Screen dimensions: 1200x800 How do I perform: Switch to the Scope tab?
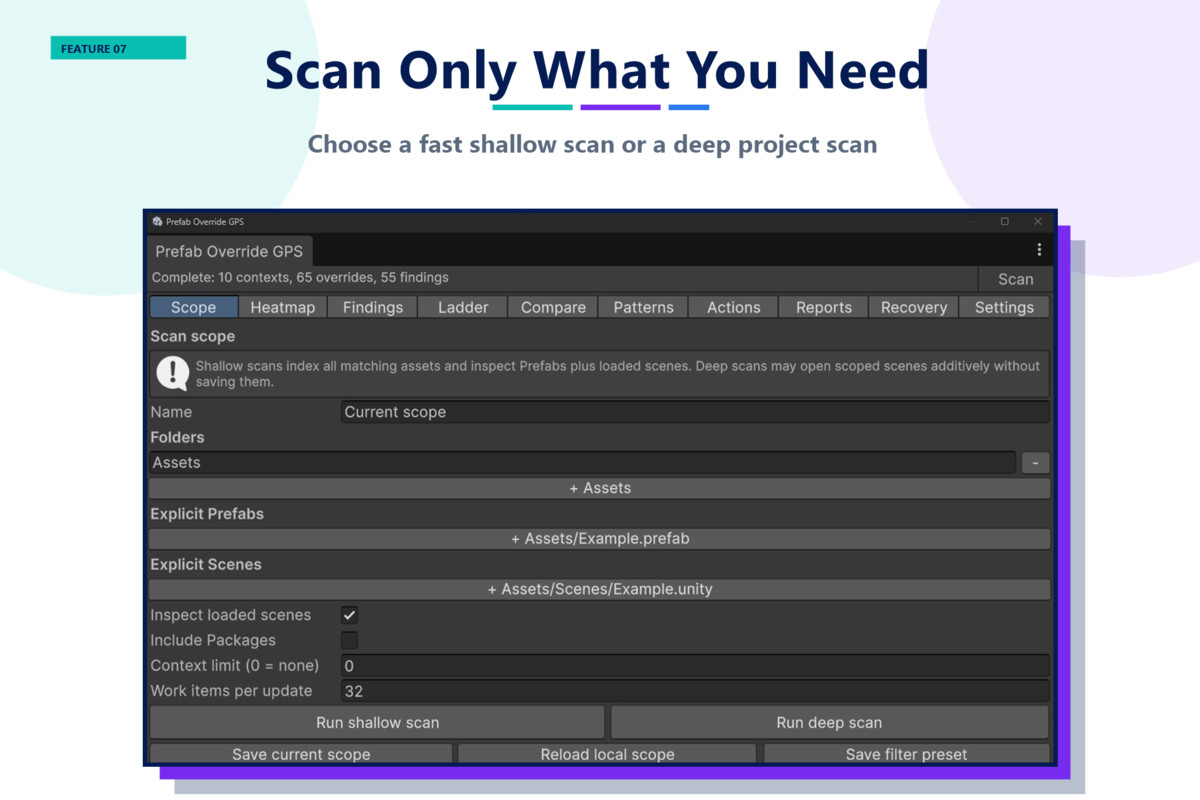[193, 307]
